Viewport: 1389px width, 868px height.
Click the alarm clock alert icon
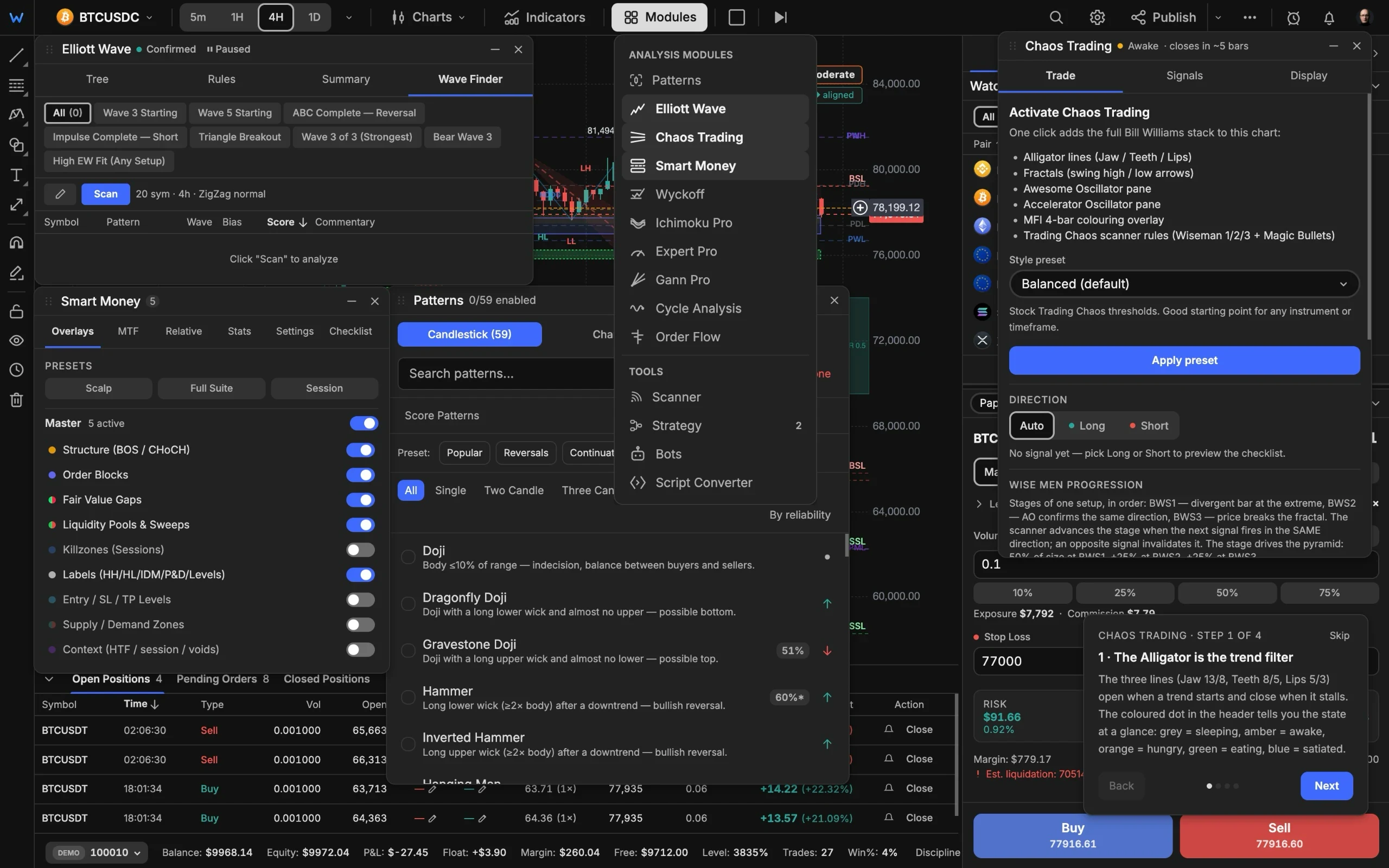coord(1293,18)
